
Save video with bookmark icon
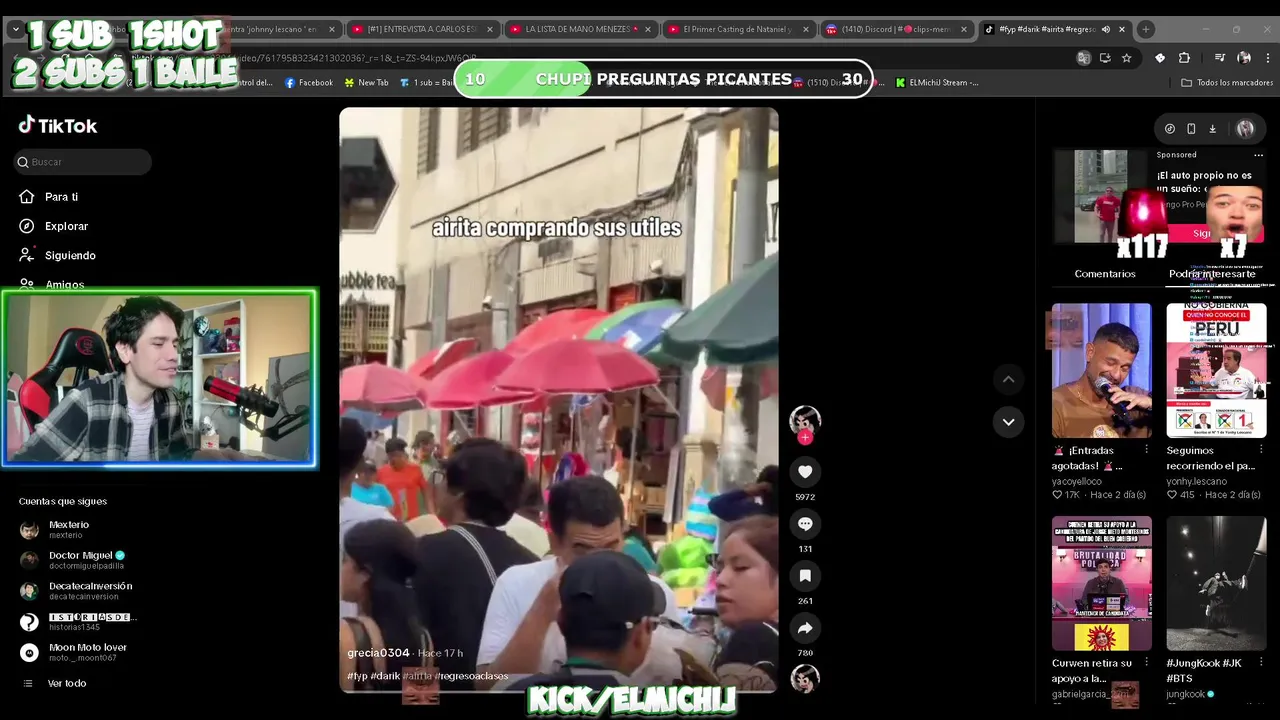pyautogui.click(x=805, y=575)
